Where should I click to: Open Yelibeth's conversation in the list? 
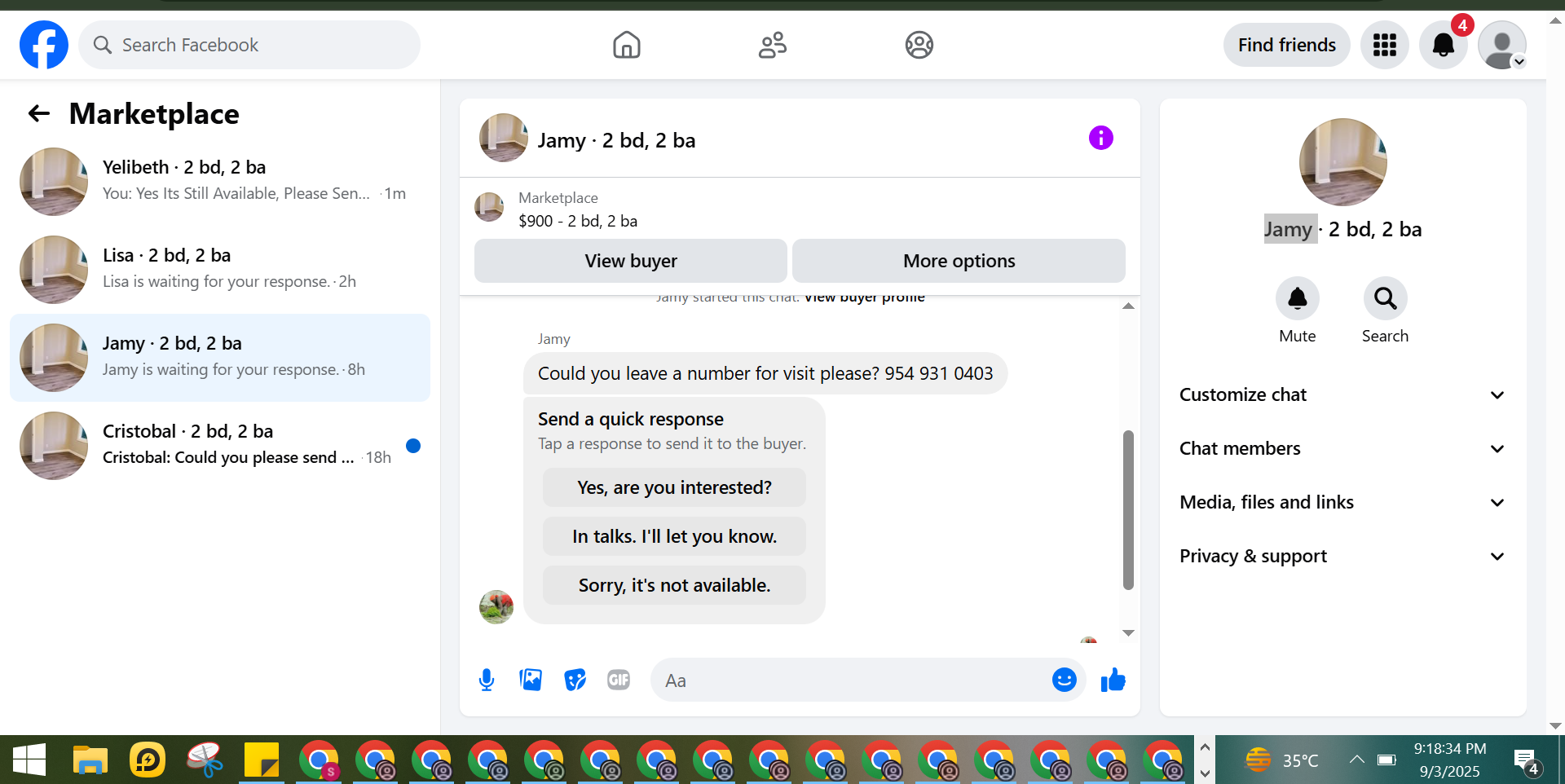click(x=220, y=181)
